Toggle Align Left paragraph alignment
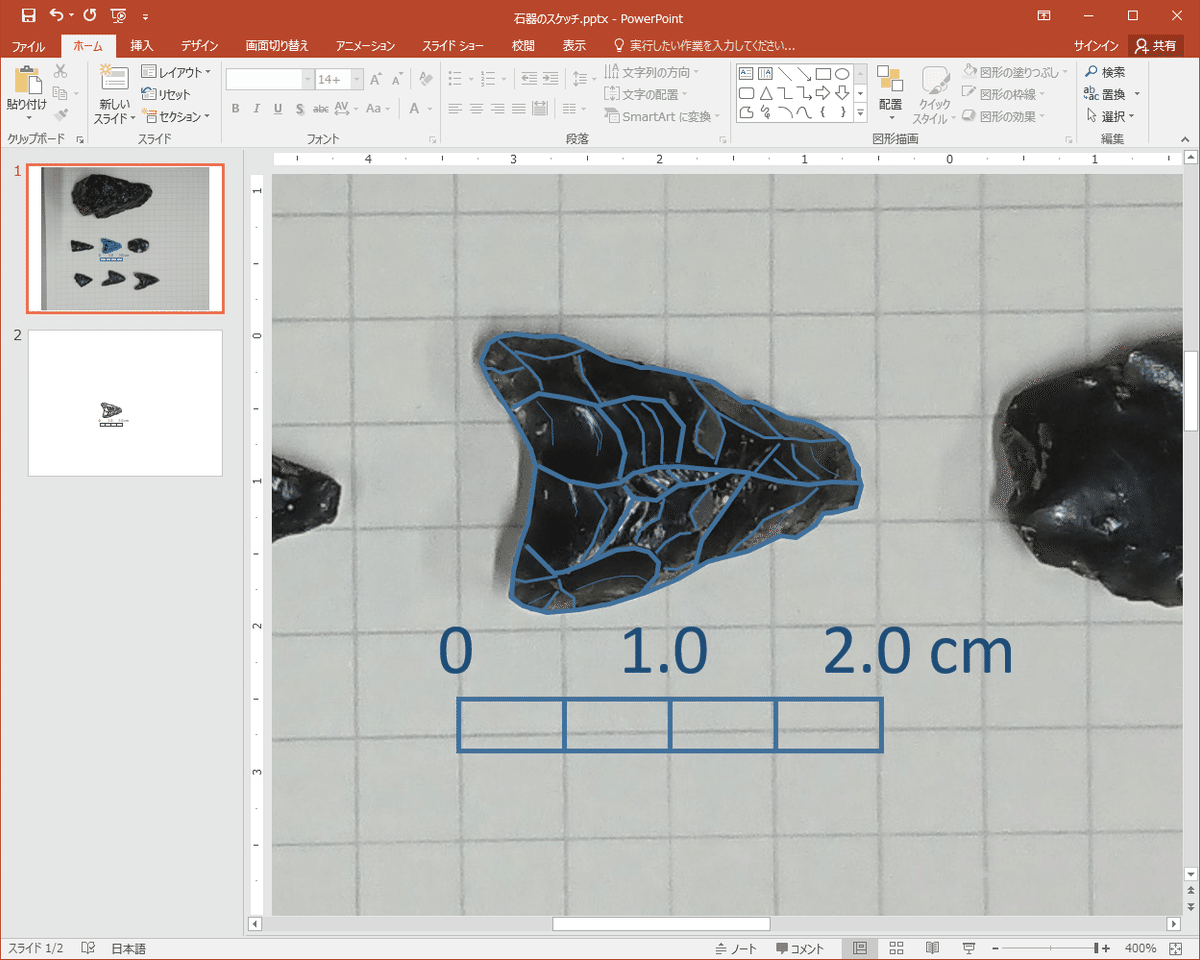1200x960 pixels. [455, 109]
